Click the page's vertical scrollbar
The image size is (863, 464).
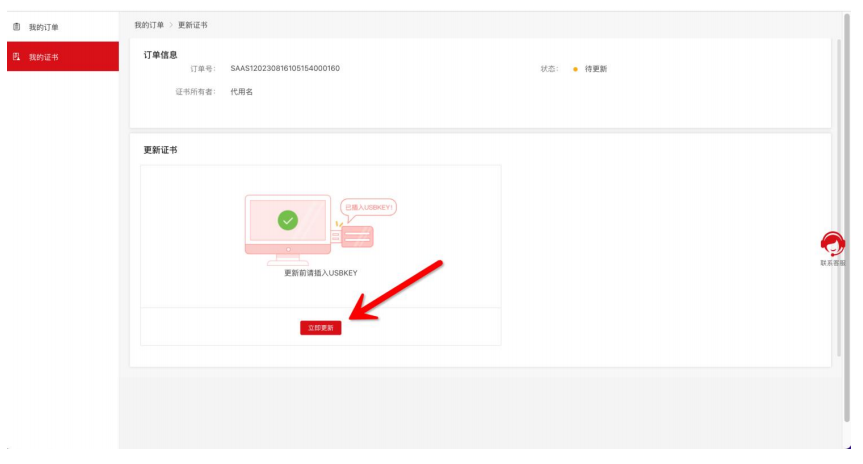pyautogui.click(x=838, y=200)
